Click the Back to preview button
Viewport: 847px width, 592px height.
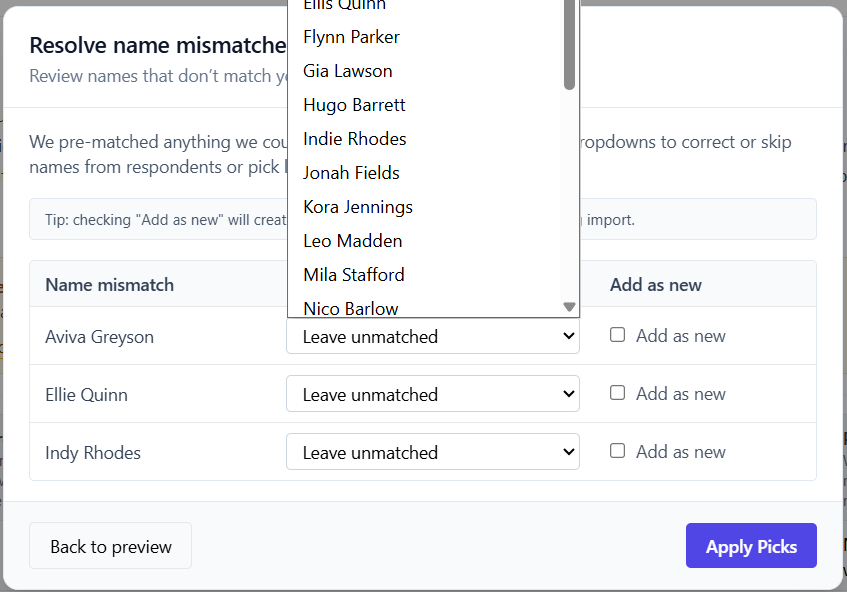(110, 546)
